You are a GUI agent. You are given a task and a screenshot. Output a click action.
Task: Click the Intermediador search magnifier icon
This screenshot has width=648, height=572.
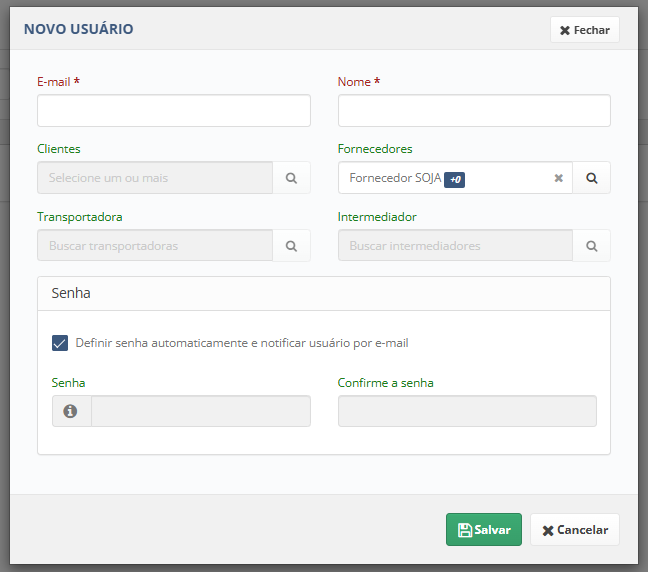tap(591, 246)
